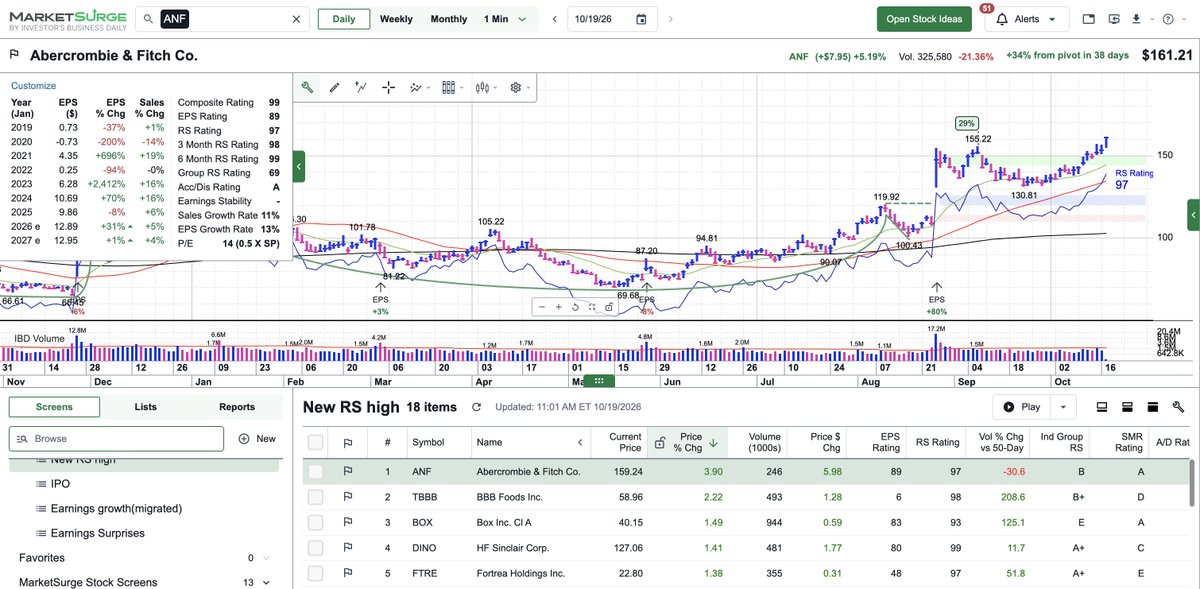Toggle the select-all checkbox in table header

coord(316,442)
